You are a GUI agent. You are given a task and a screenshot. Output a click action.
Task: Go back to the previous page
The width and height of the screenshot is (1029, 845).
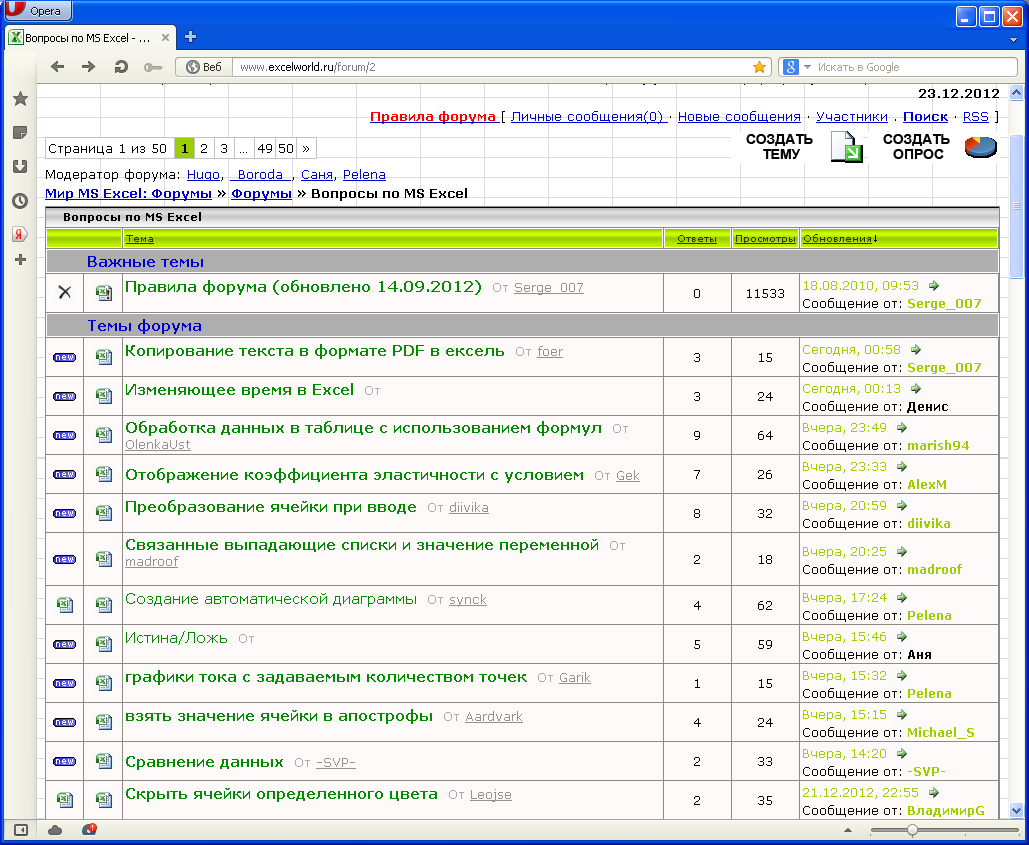point(58,67)
